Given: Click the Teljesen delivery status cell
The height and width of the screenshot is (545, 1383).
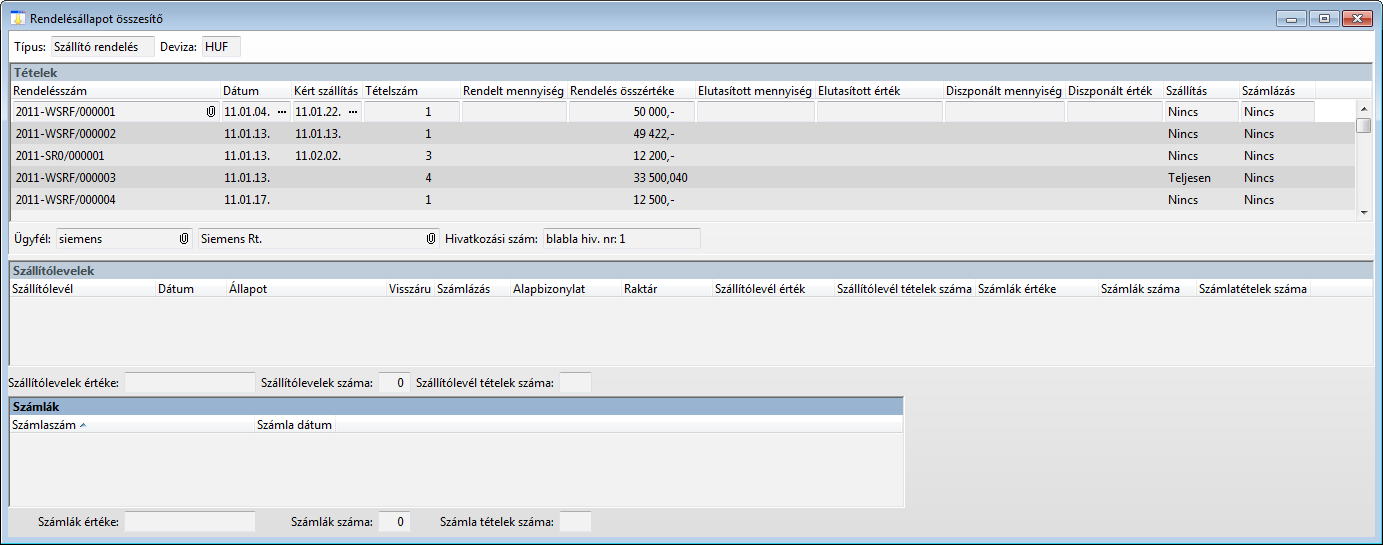Looking at the screenshot, I should coord(1201,178).
